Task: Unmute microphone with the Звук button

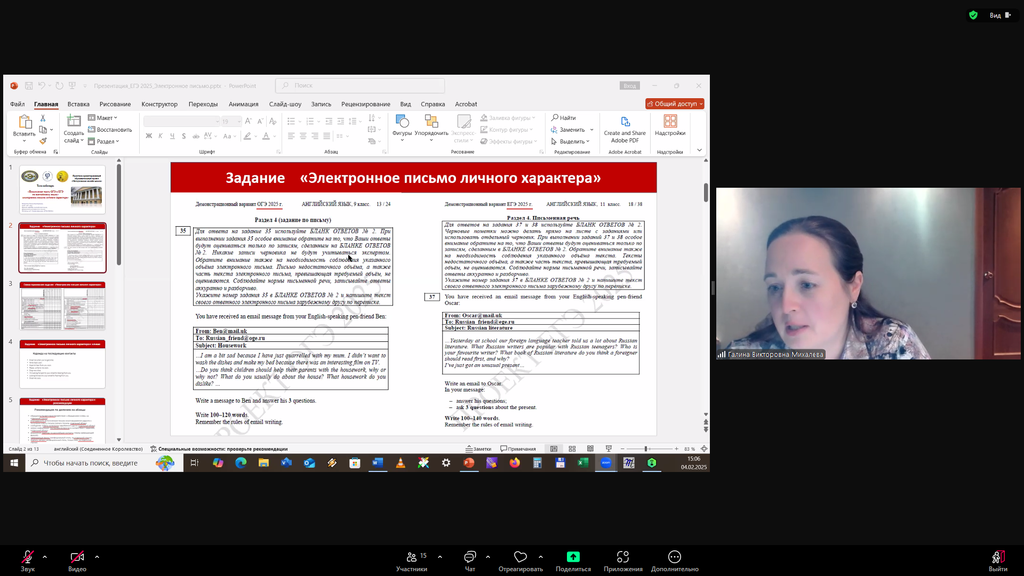Action: 27,560
